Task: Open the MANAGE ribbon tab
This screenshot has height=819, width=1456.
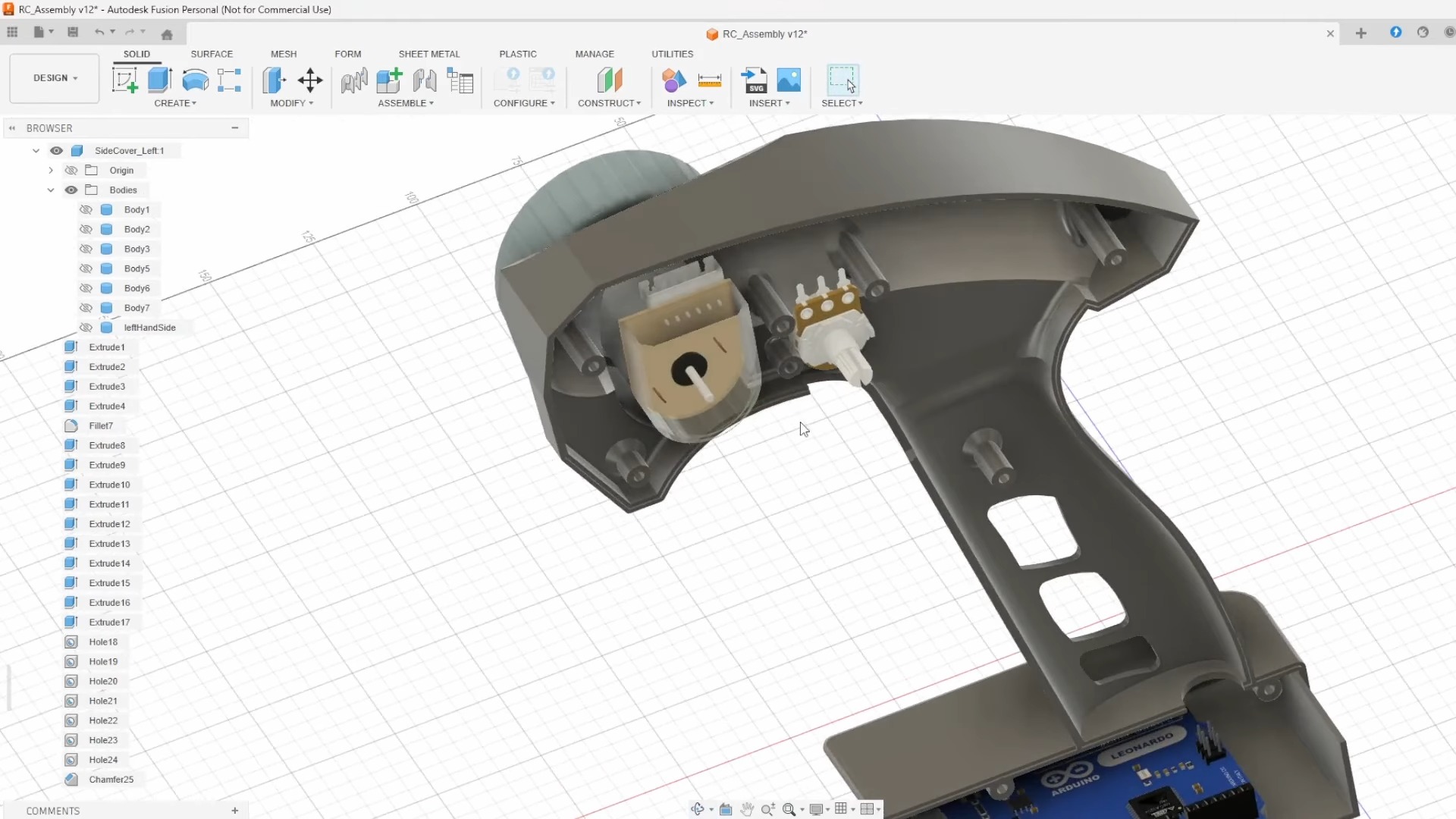Action: click(595, 54)
